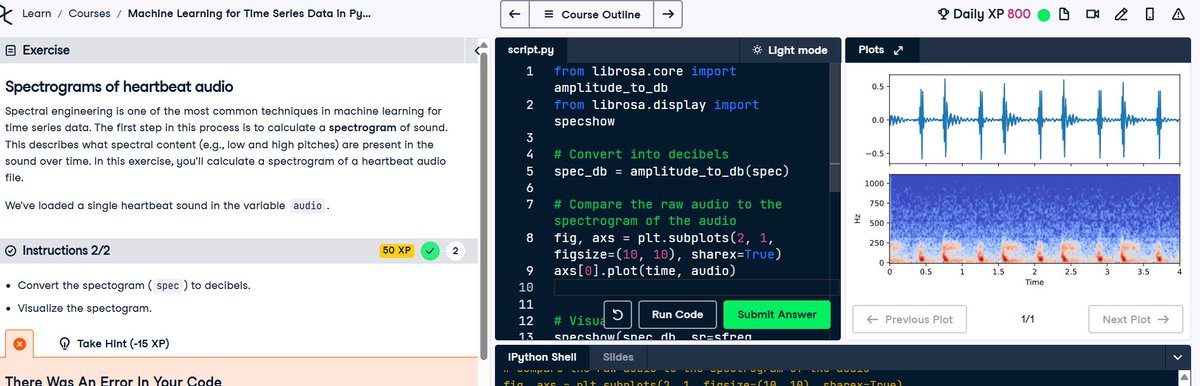
Task: Click Take Hint (-15 XP)
Action: click(115, 344)
